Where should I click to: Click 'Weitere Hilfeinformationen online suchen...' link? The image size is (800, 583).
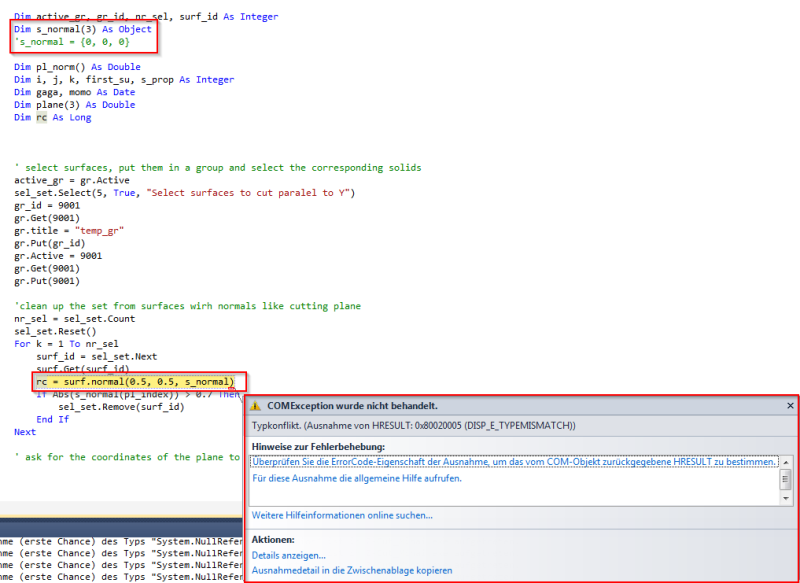click(x=342, y=515)
